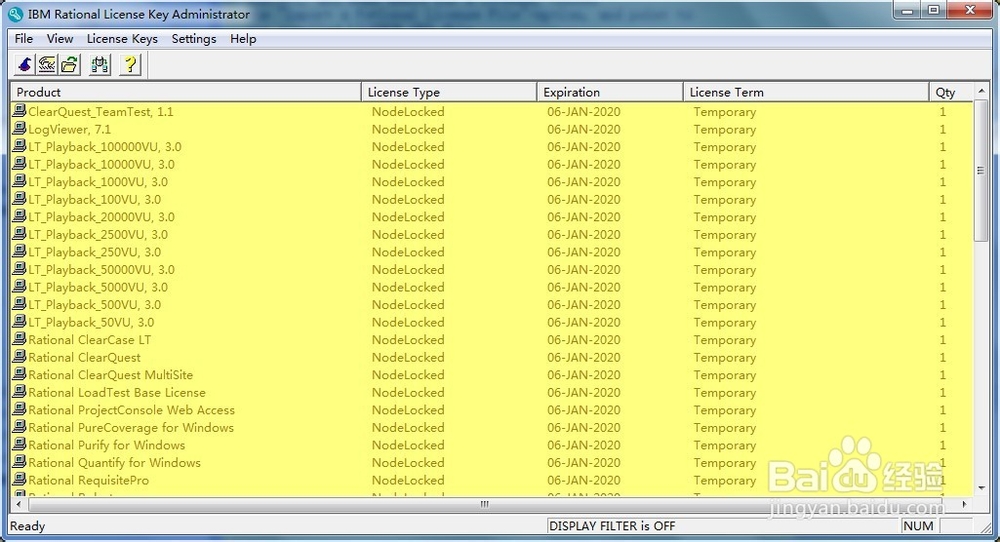Open the client/server configuration toolbar icon
This screenshot has width=1000, height=542.
click(100, 64)
